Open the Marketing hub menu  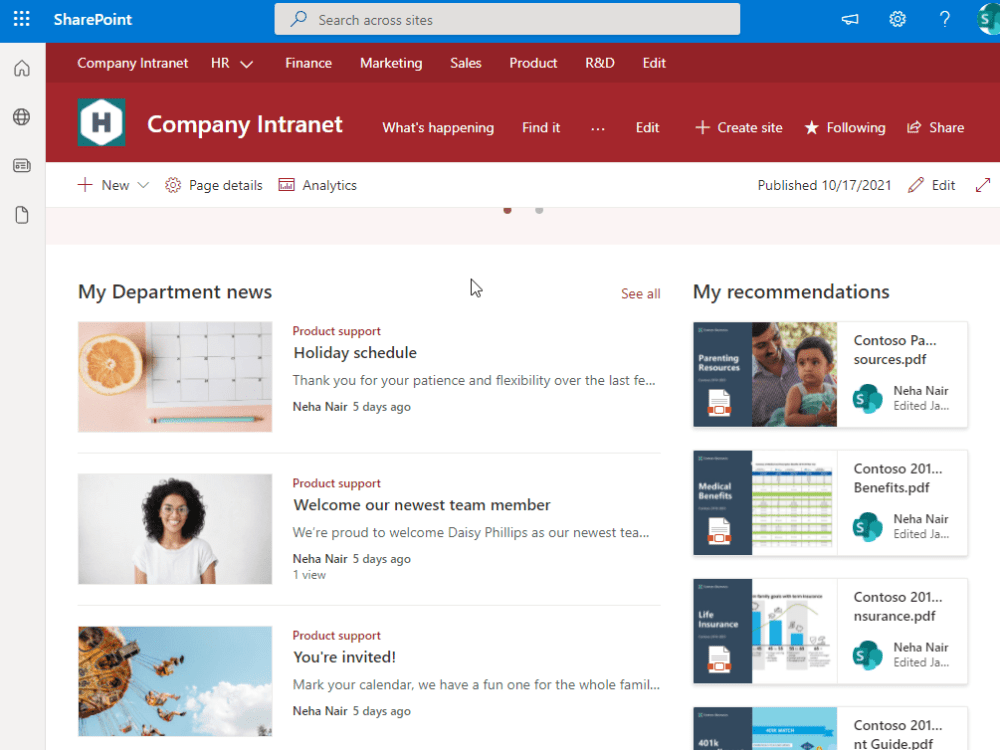click(391, 63)
